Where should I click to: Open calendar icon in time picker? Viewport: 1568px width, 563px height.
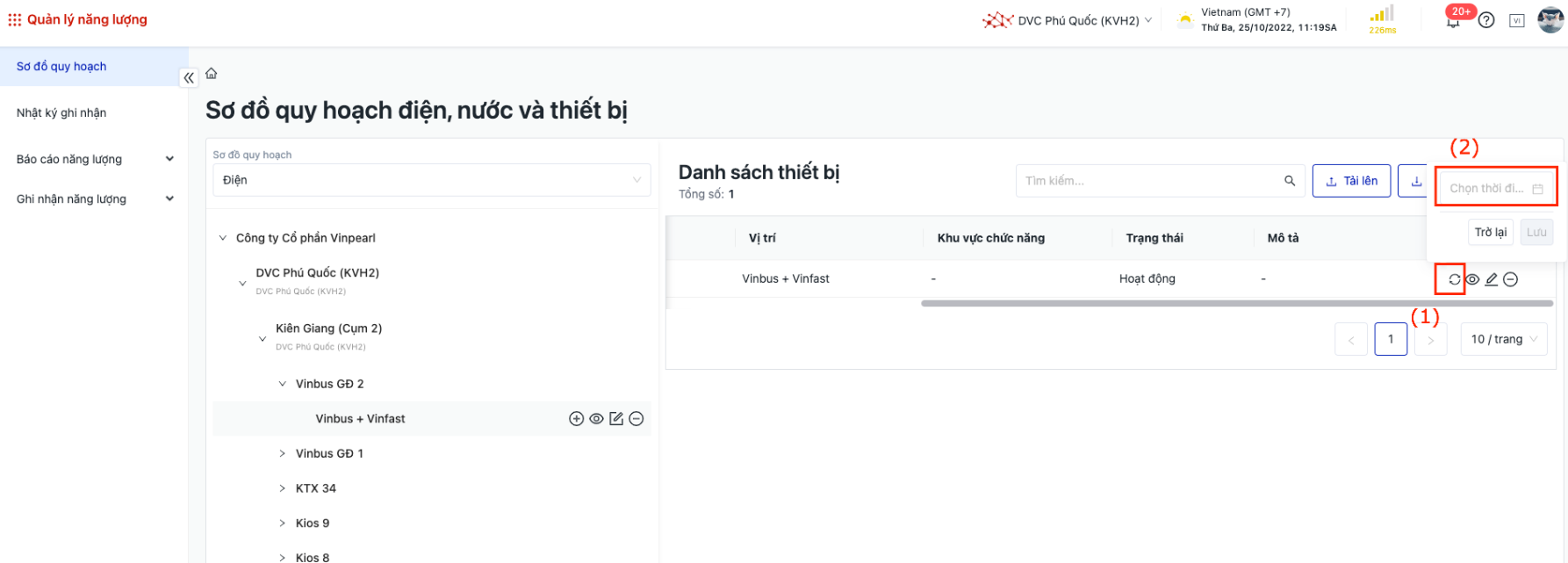[1537, 189]
